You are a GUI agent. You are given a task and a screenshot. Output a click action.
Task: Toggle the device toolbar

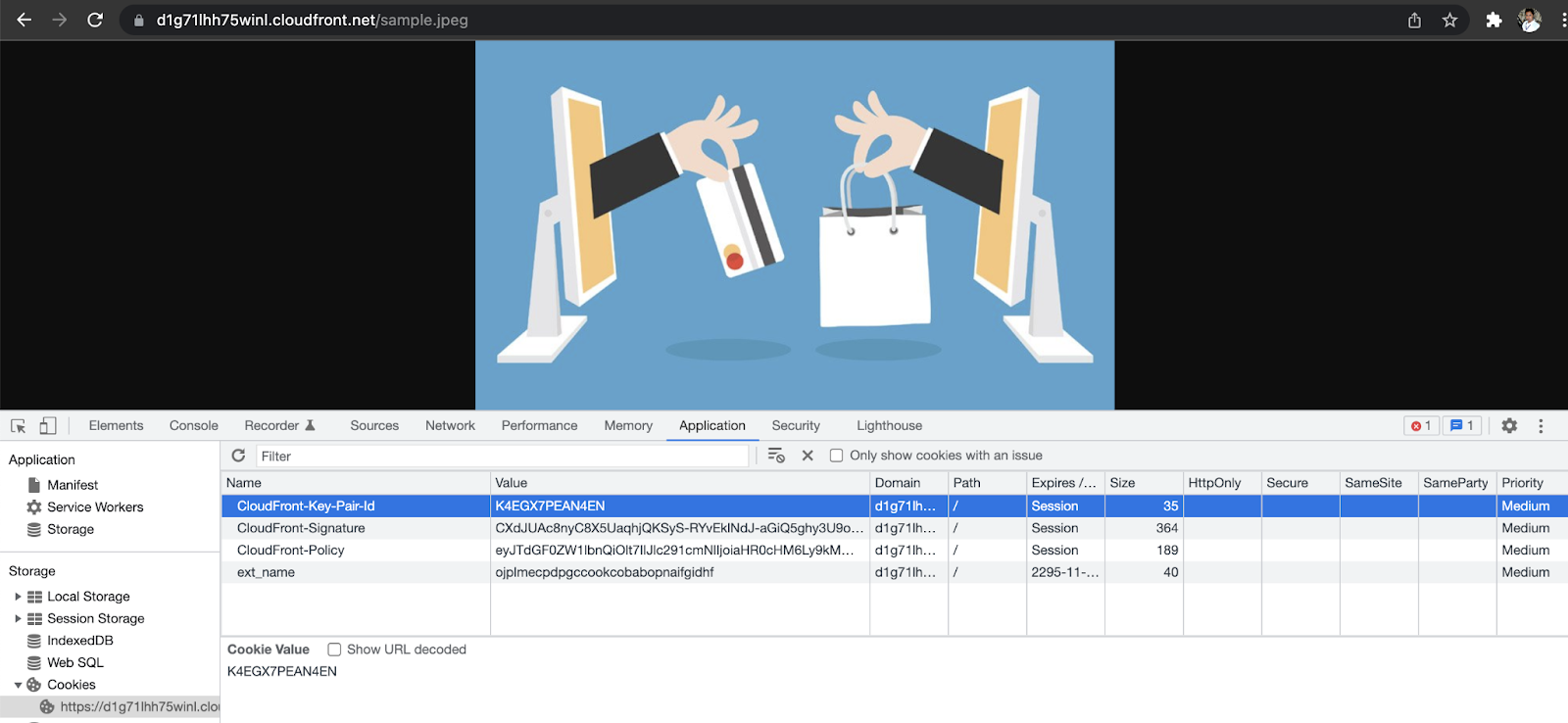47,426
